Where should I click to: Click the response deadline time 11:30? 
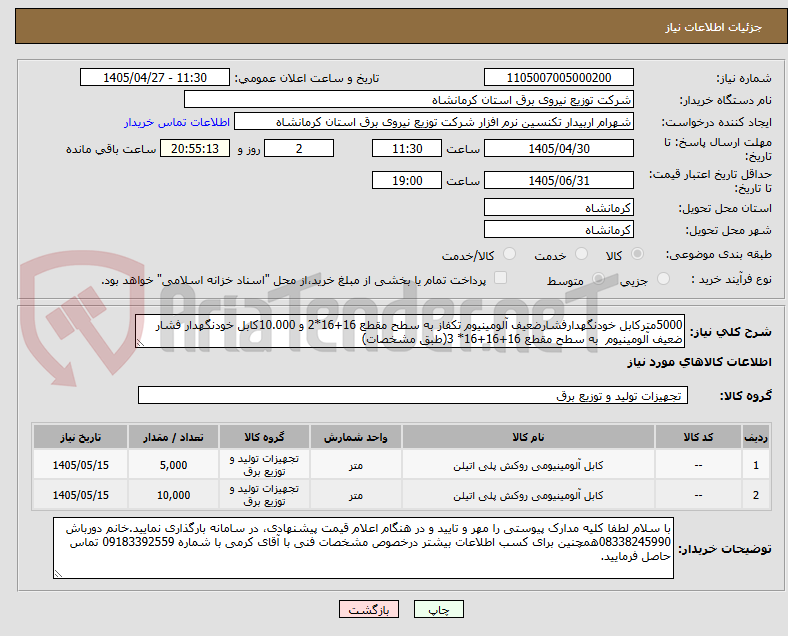pos(407,149)
